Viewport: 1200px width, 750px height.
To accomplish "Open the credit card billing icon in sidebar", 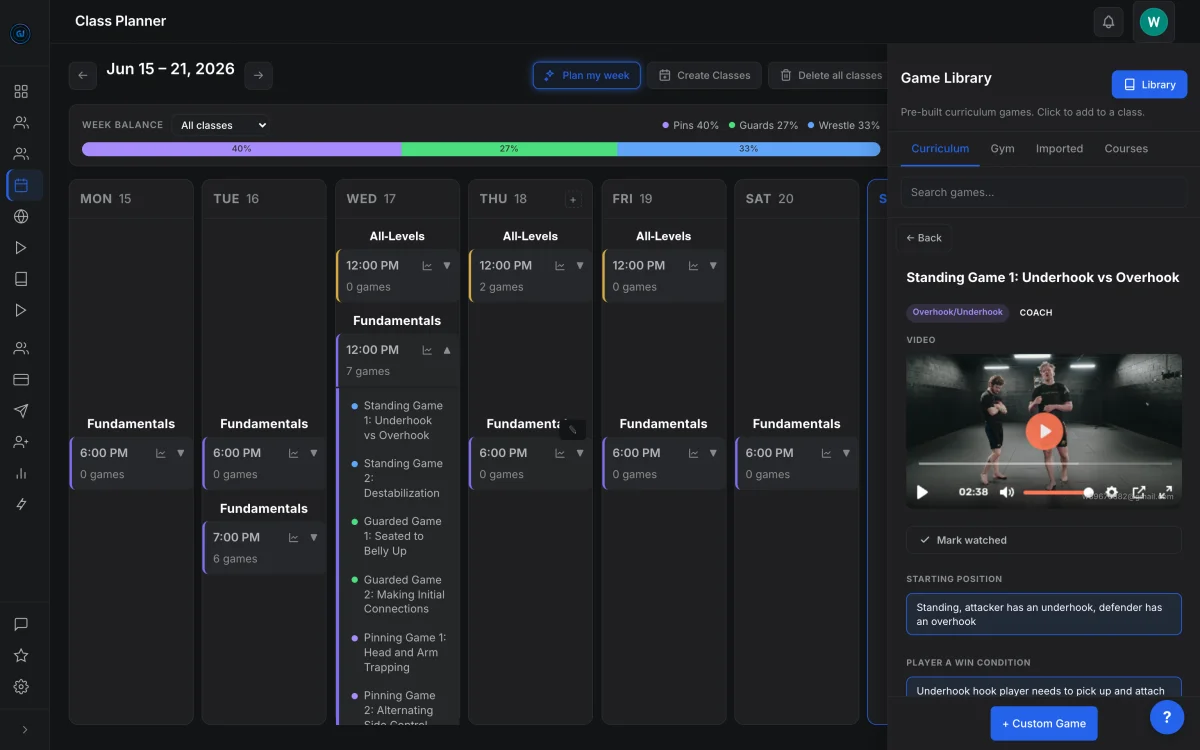I will click(21, 380).
